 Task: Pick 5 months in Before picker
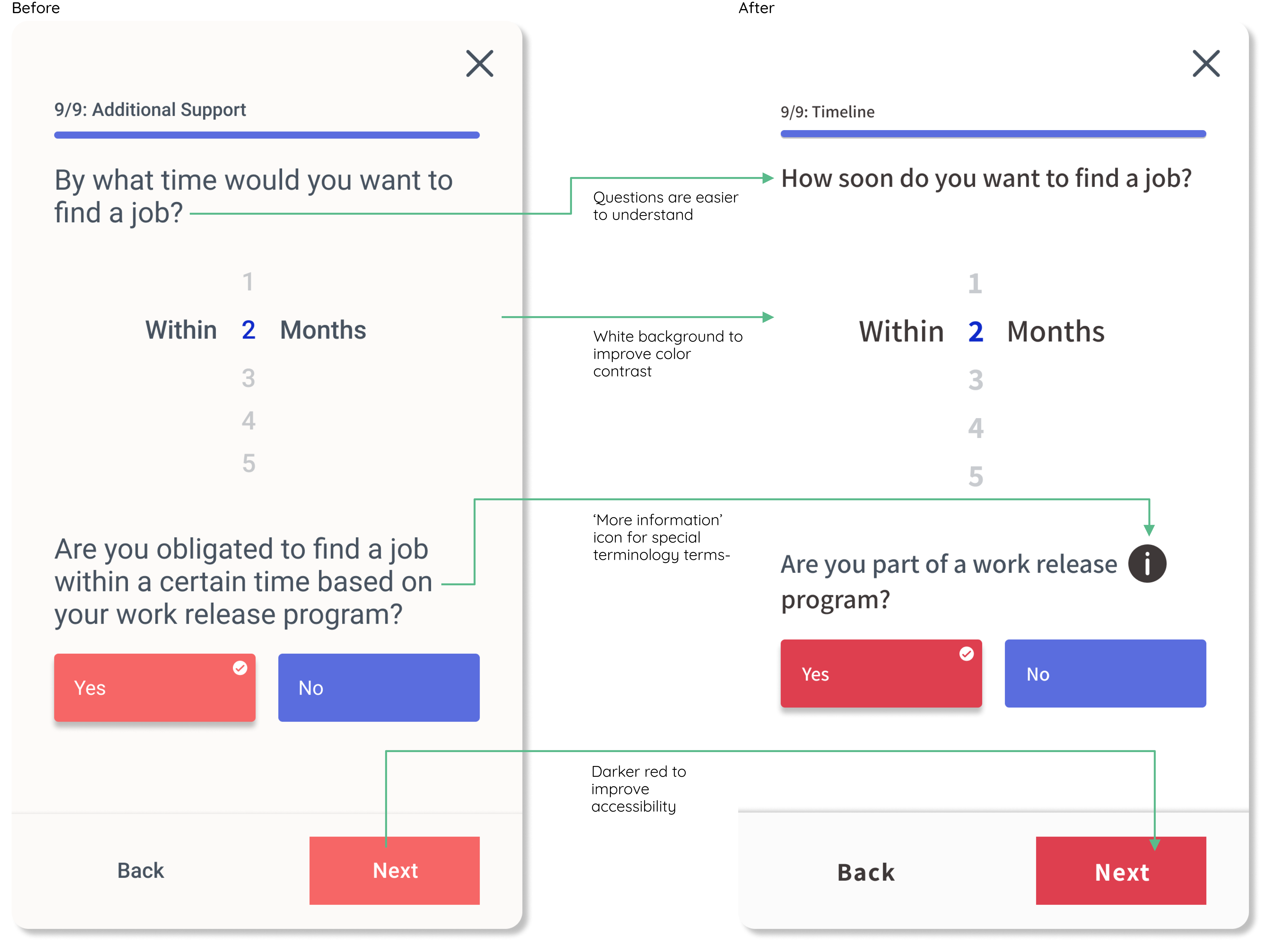248,463
